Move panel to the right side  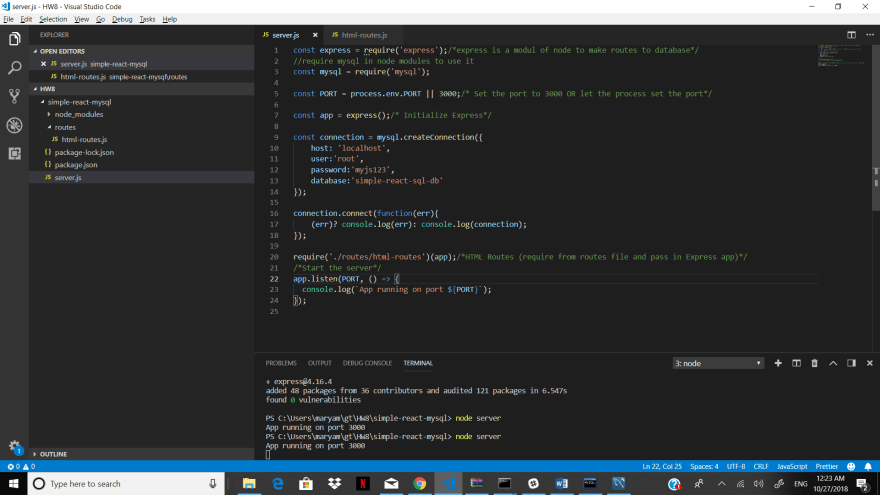[851, 363]
